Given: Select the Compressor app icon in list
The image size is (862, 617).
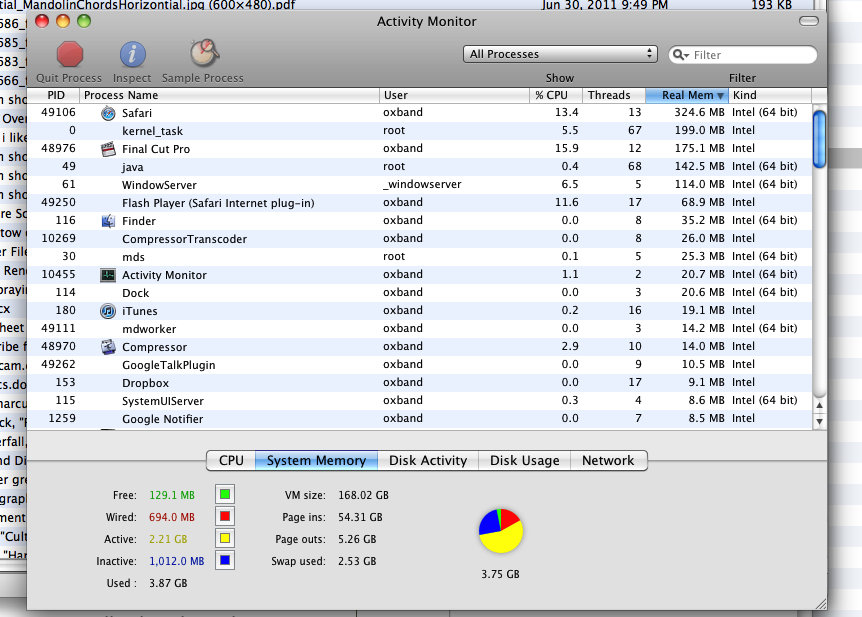Looking at the screenshot, I should 108,347.
